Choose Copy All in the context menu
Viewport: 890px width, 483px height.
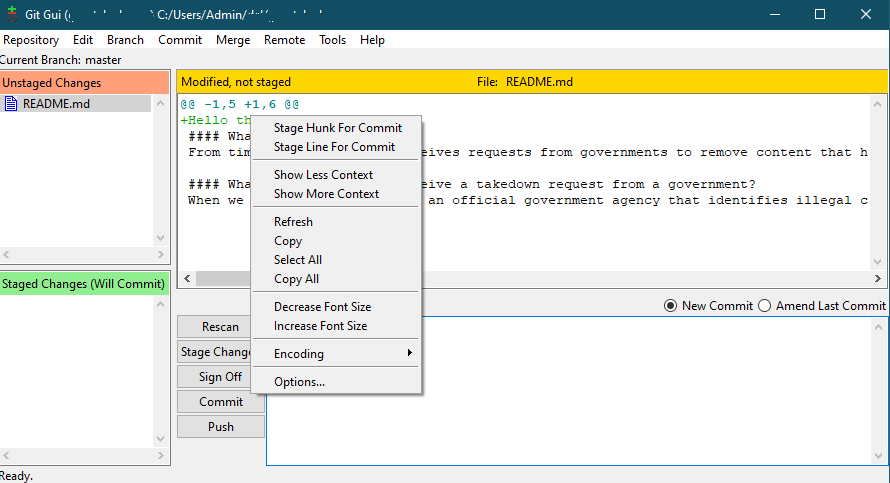336,279
